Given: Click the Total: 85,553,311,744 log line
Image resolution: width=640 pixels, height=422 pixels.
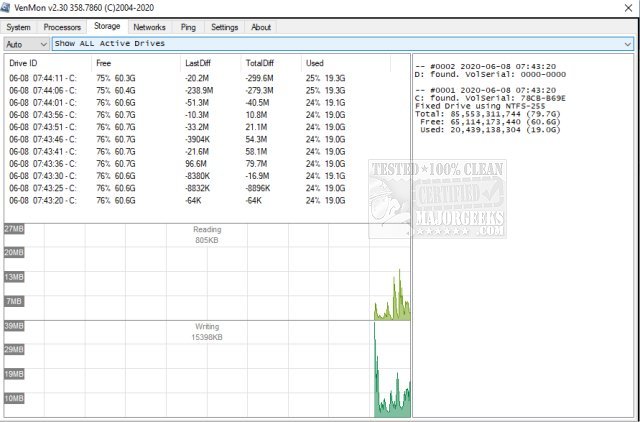Looking at the screenshot, I should (488, 114).
